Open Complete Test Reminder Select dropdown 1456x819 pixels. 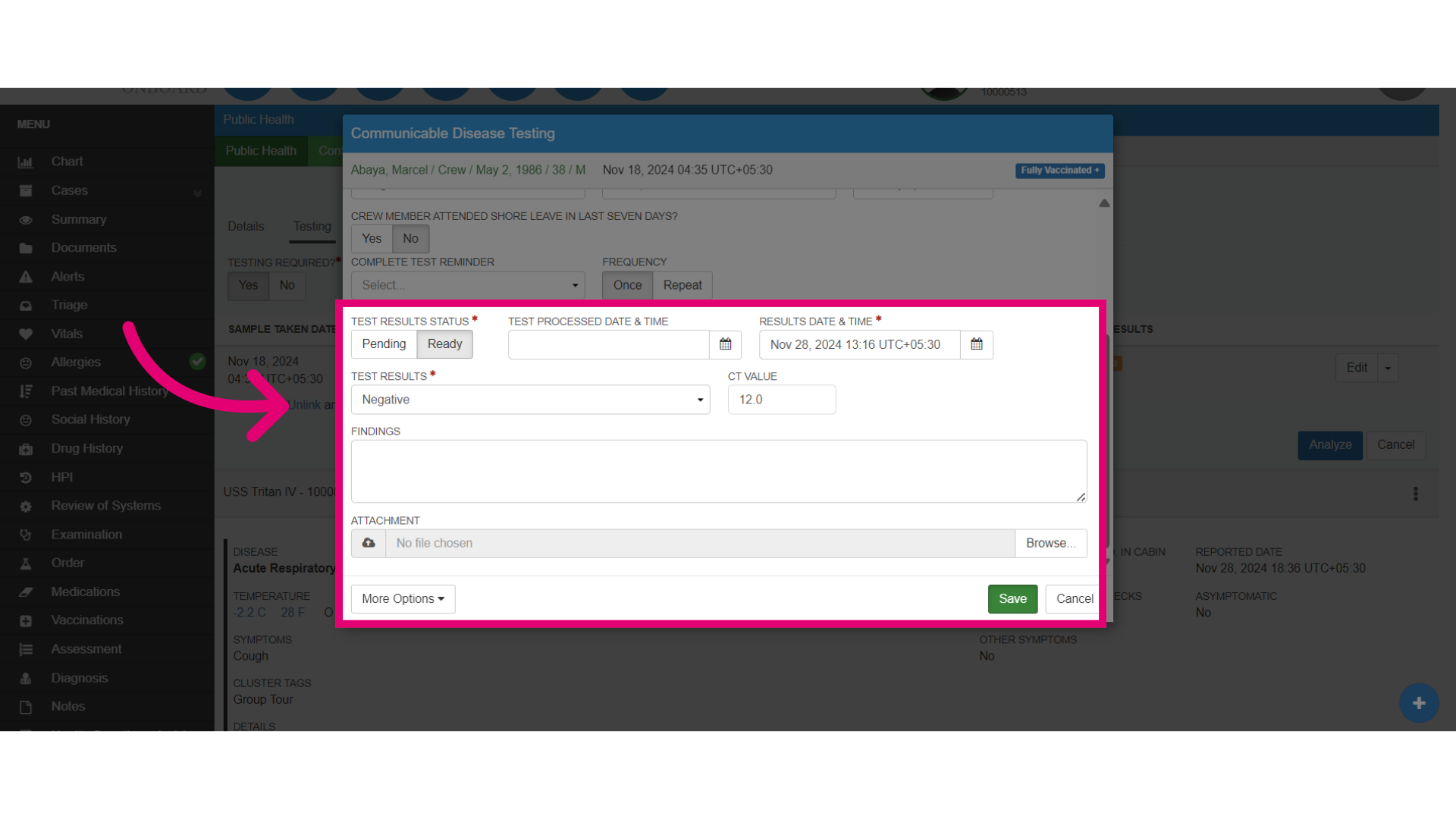click(468, 285)
